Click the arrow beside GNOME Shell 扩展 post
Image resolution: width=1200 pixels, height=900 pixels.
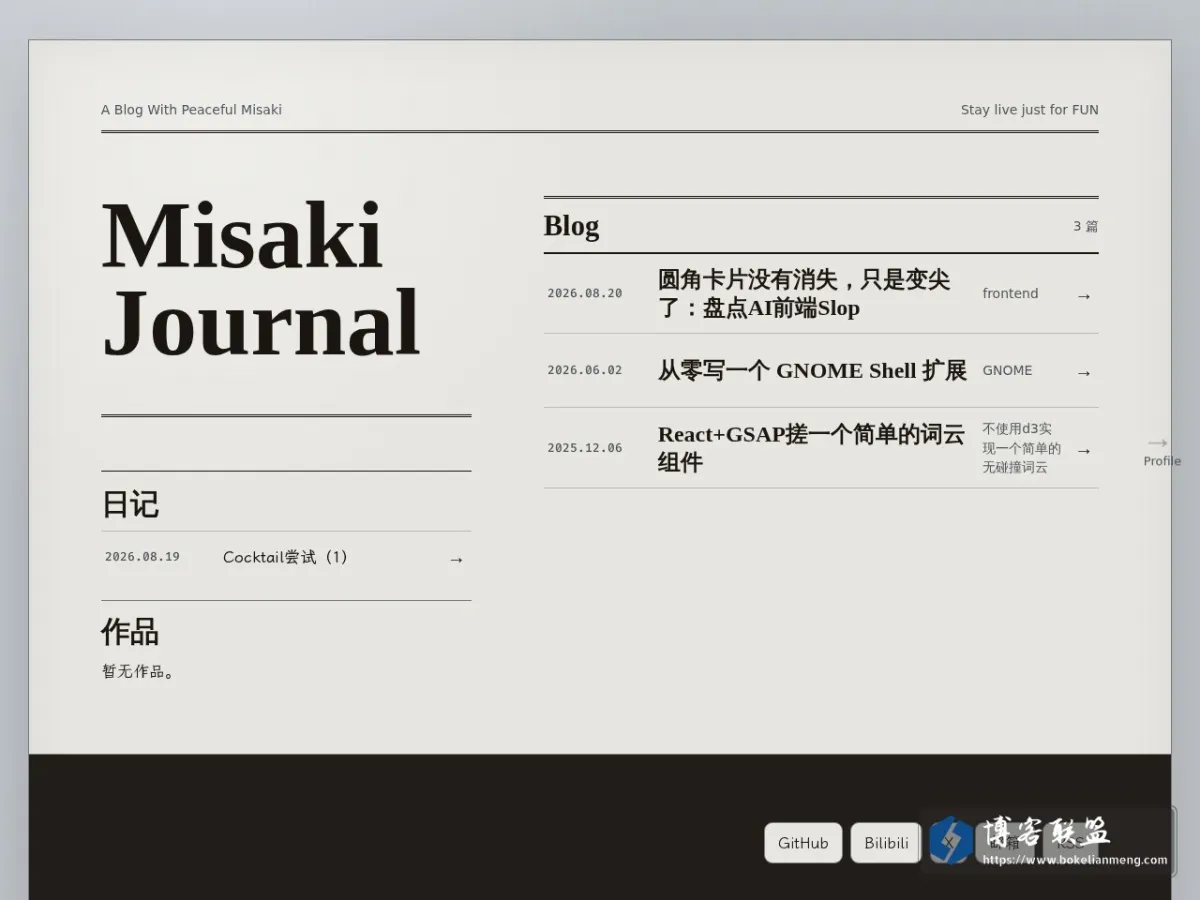pos(1084,373)
